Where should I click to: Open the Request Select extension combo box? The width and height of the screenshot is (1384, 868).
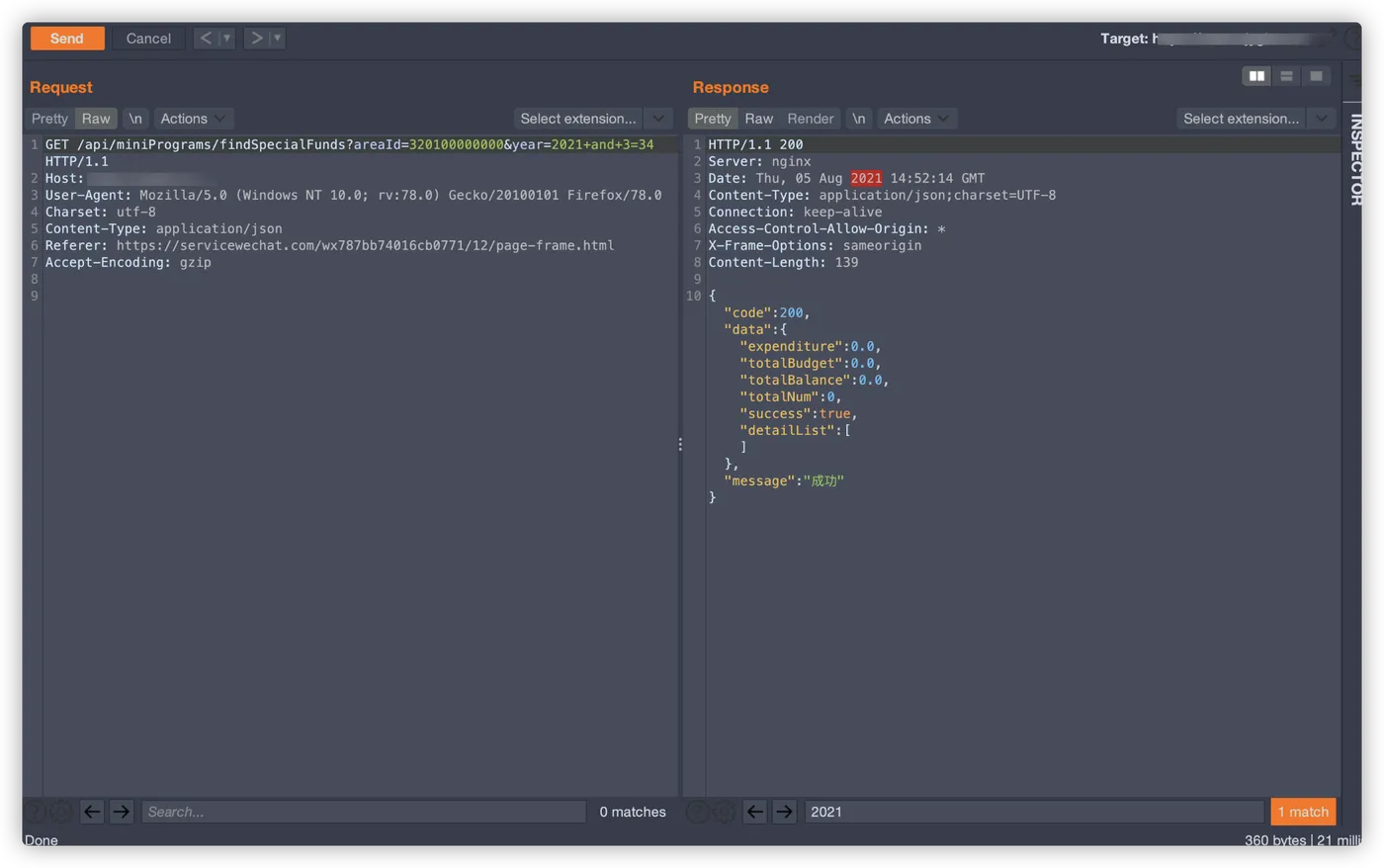pyautogui.click(x=578, y=119)
